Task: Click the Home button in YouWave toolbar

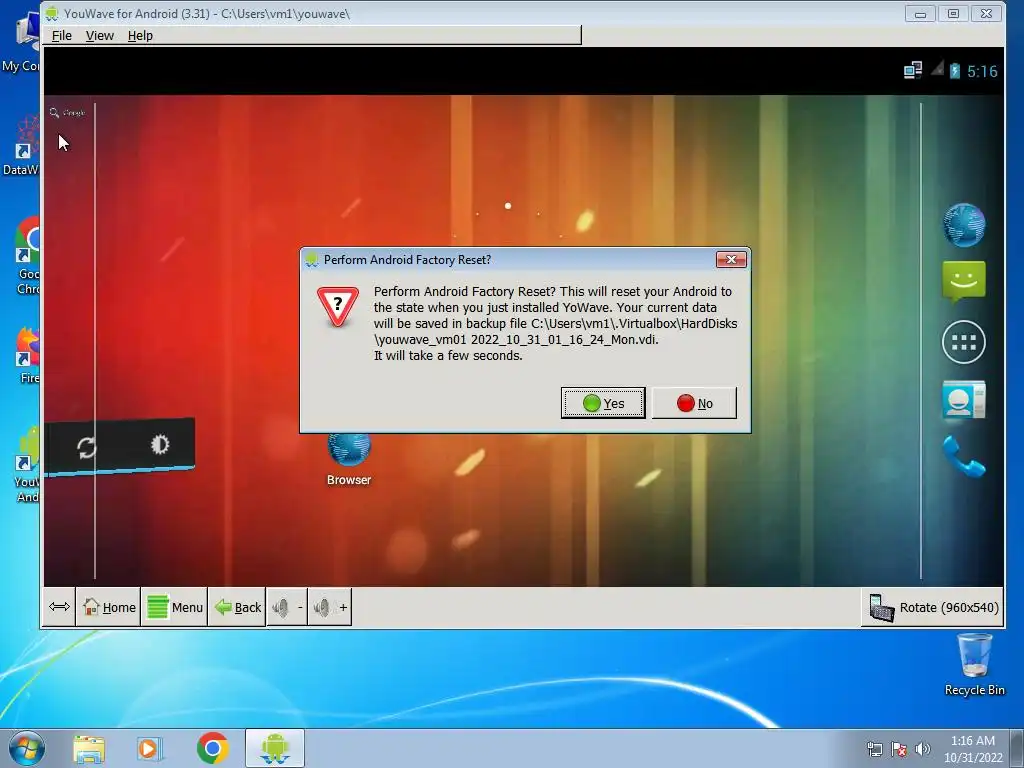Action: point(108,607)
